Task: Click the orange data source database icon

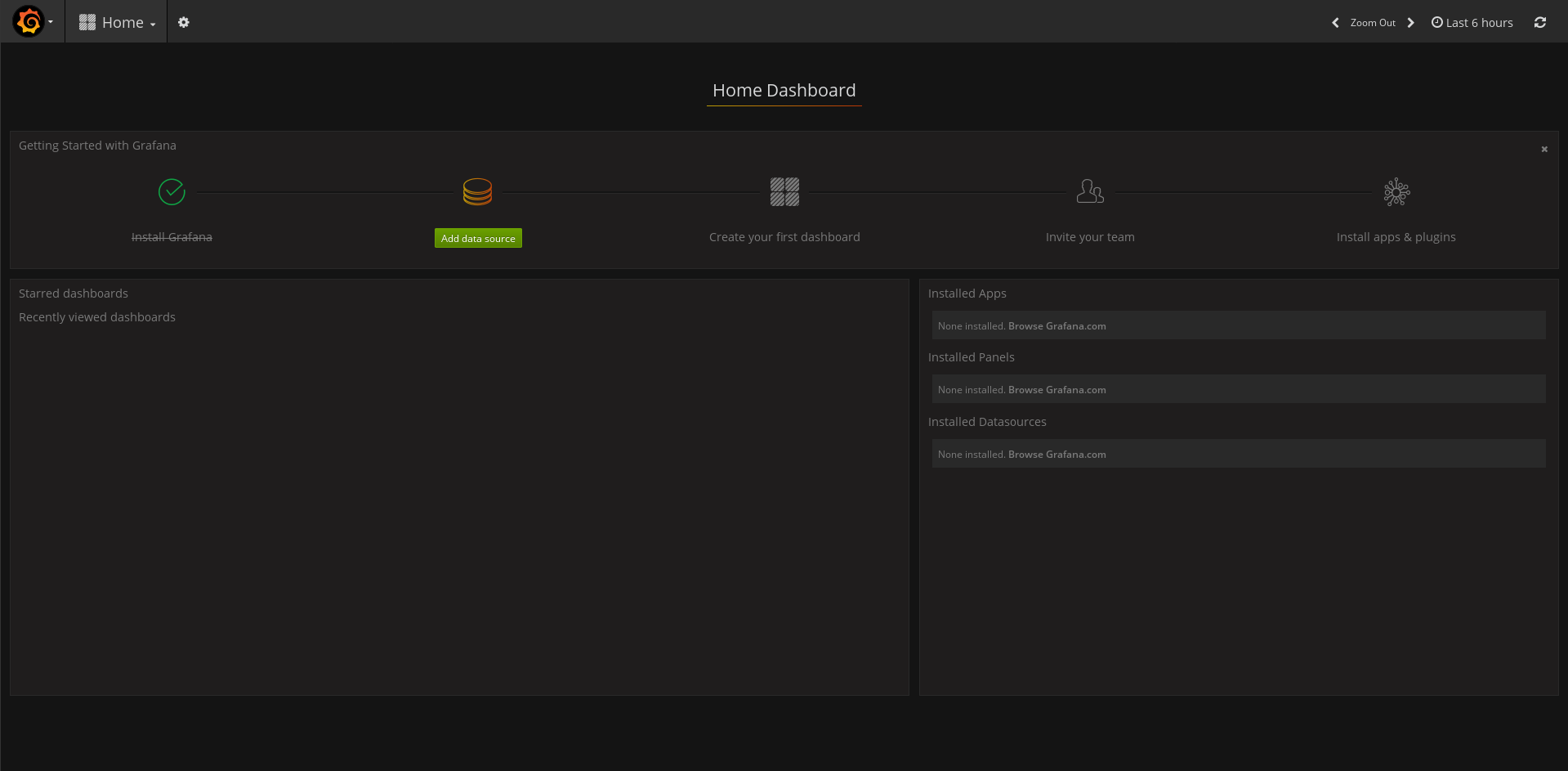Action: pyautogui.click(x=477, y=192)
